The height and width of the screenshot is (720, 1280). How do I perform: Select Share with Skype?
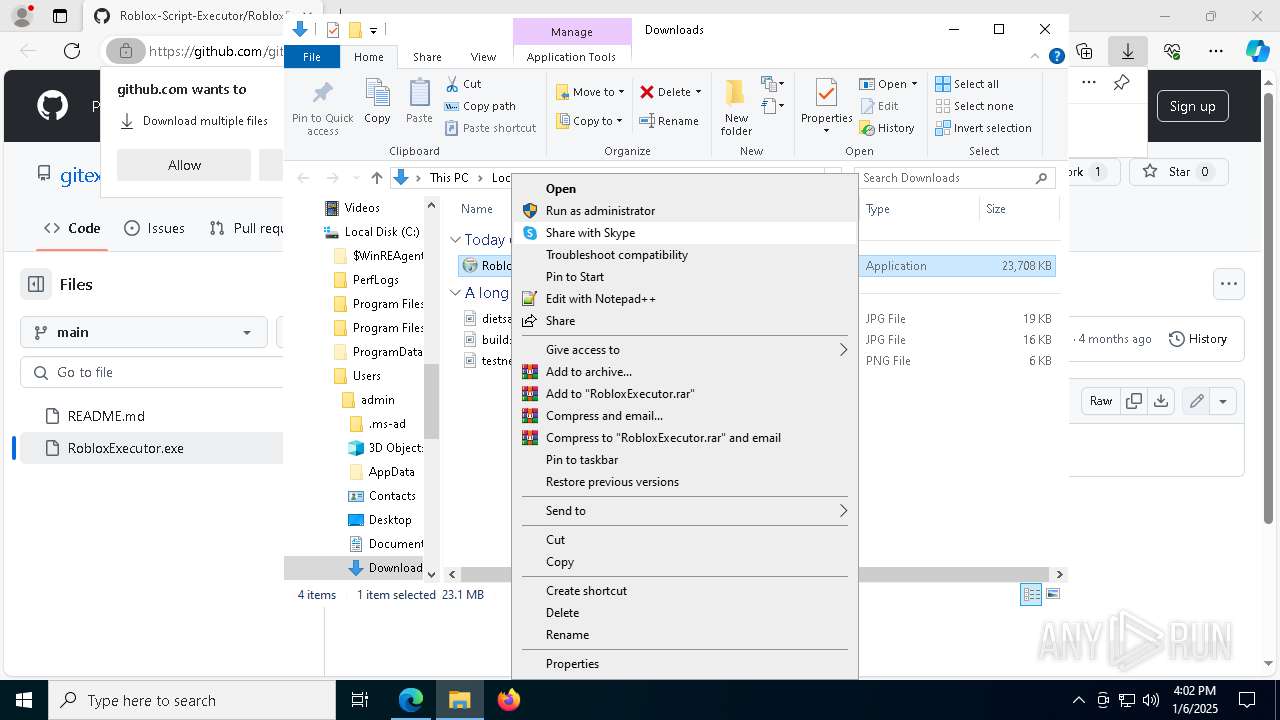tap(685, 233)
